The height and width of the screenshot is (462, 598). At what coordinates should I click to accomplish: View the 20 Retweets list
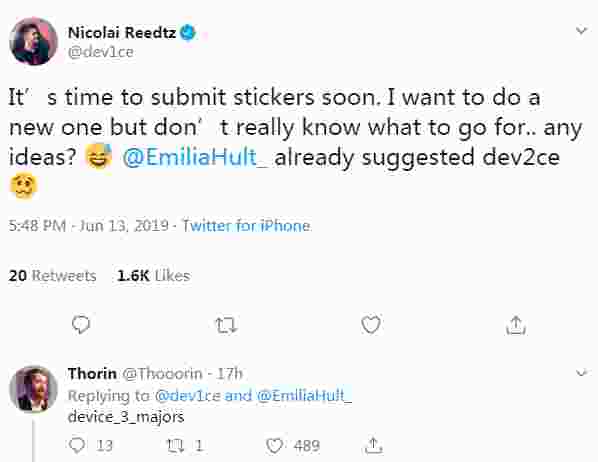click(53, 275)
